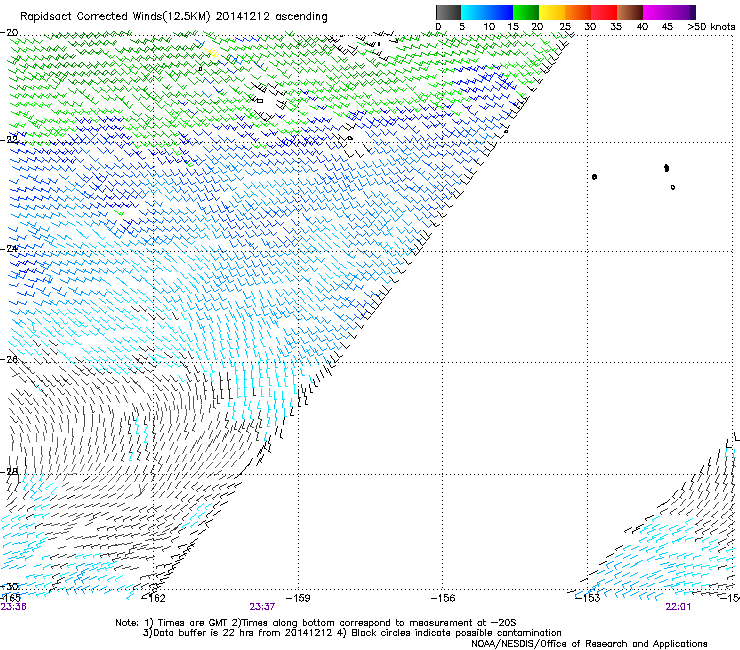Click the cyan-to-blue 5–15 knots legend gradient

487,12
